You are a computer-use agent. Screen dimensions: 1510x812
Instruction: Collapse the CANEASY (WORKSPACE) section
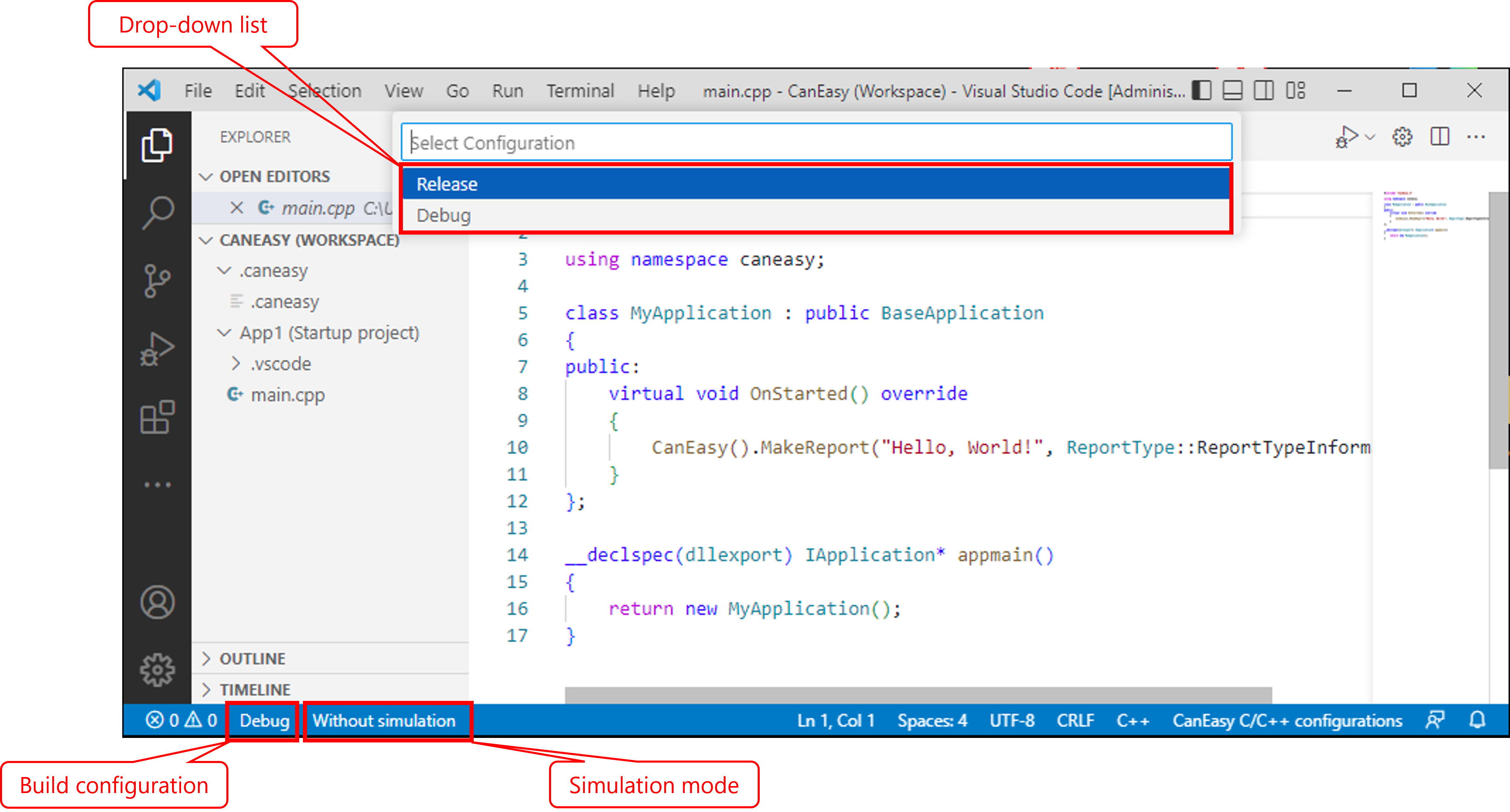(x=206, y=240)
